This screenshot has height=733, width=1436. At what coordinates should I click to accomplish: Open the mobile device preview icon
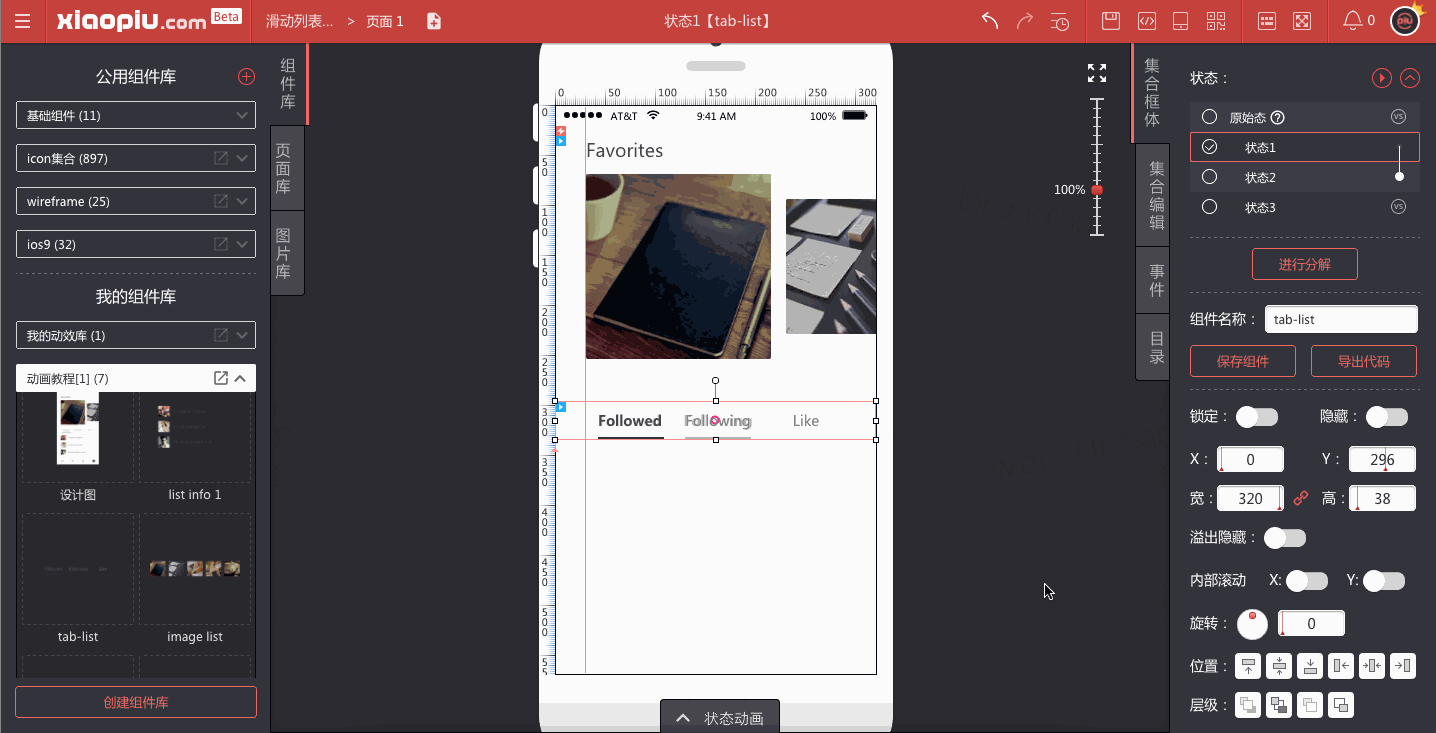click(x=1180, y=21)
